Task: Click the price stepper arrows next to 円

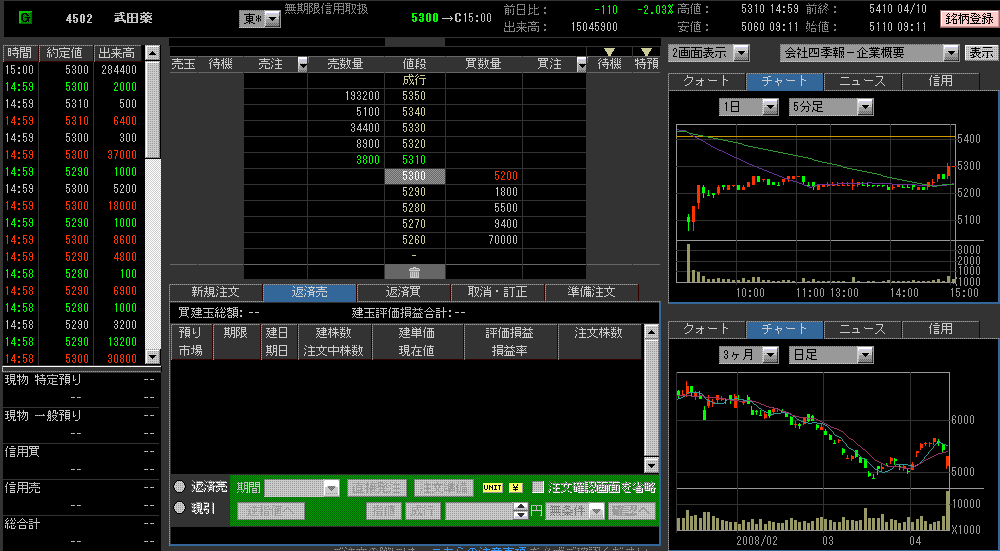Action: 520,510
